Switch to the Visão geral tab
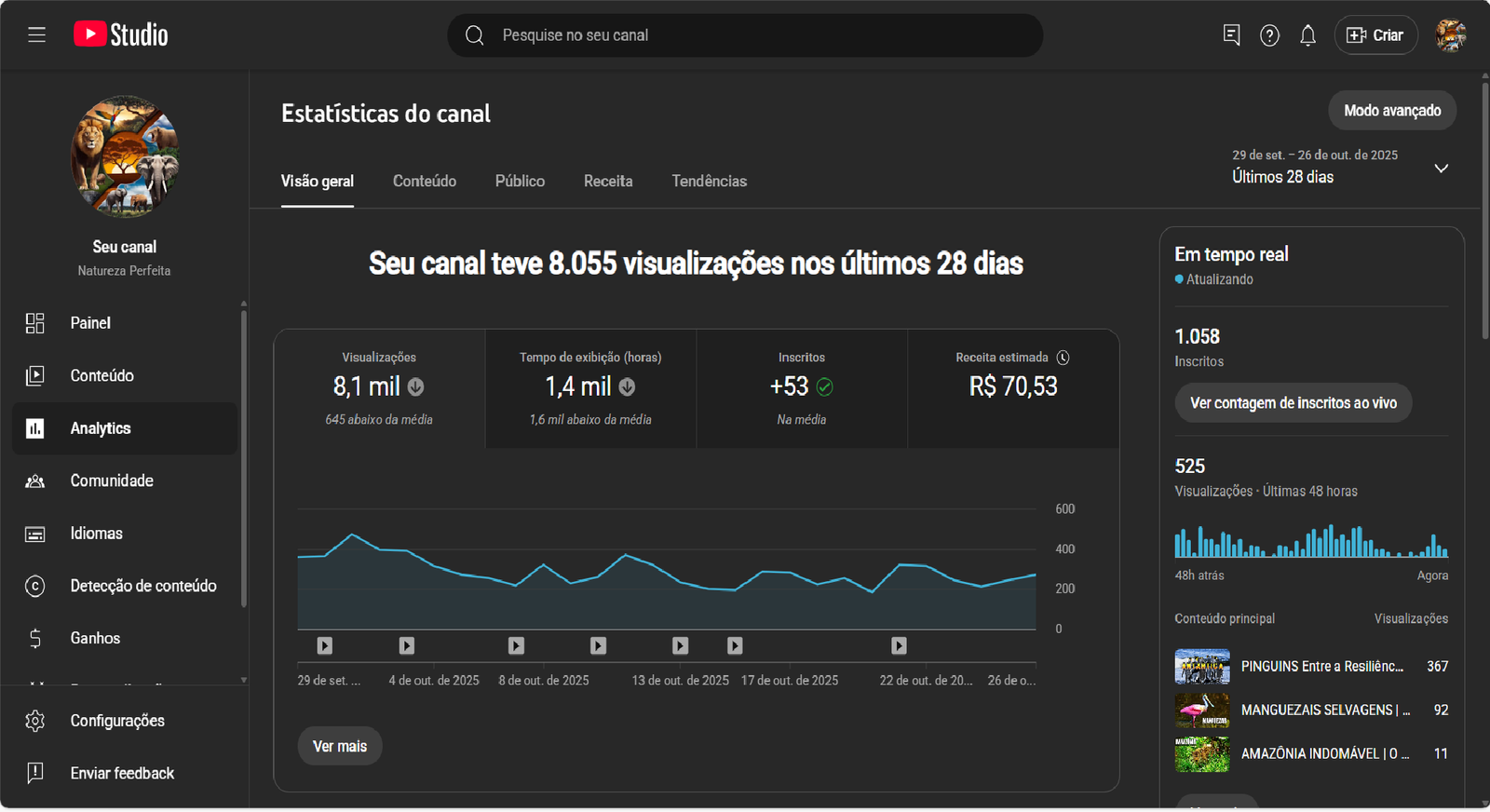Image resolution: width=1490 pixels, height=812 pixels. [318, 181]
